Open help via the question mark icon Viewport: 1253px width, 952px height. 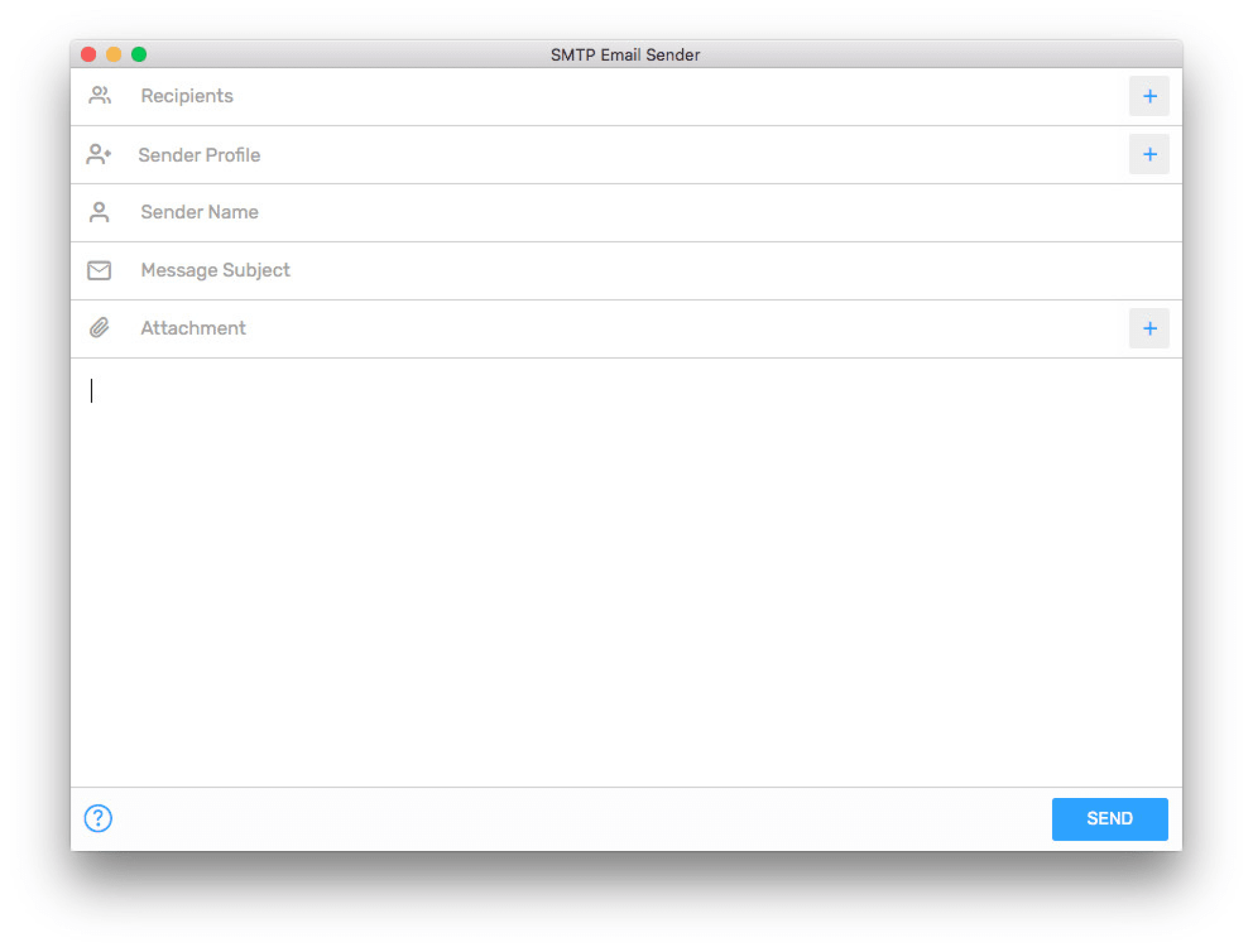[99, 818]
